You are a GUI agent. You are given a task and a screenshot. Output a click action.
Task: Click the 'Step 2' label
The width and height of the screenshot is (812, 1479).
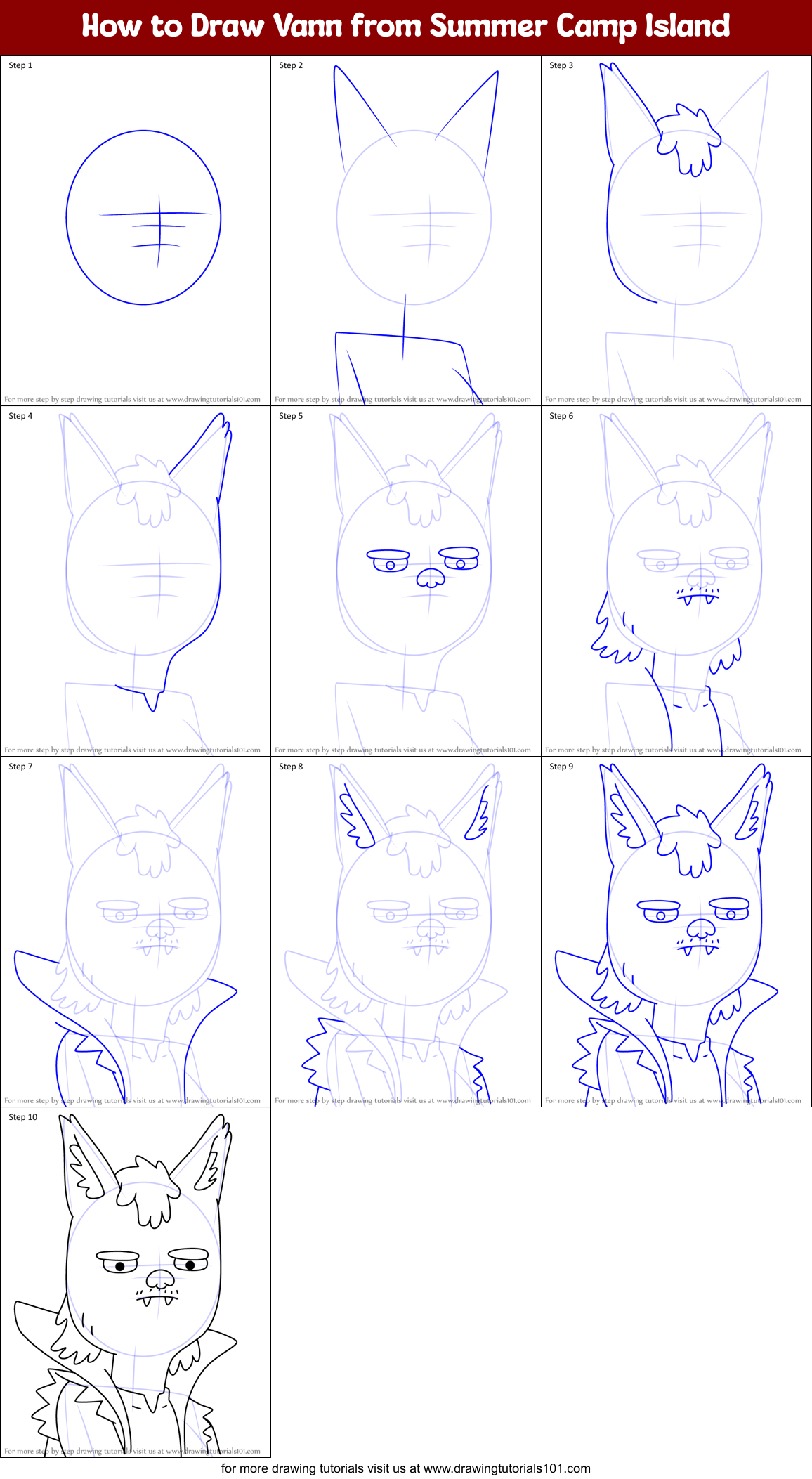pyautogui.click(x=291, y=65)
